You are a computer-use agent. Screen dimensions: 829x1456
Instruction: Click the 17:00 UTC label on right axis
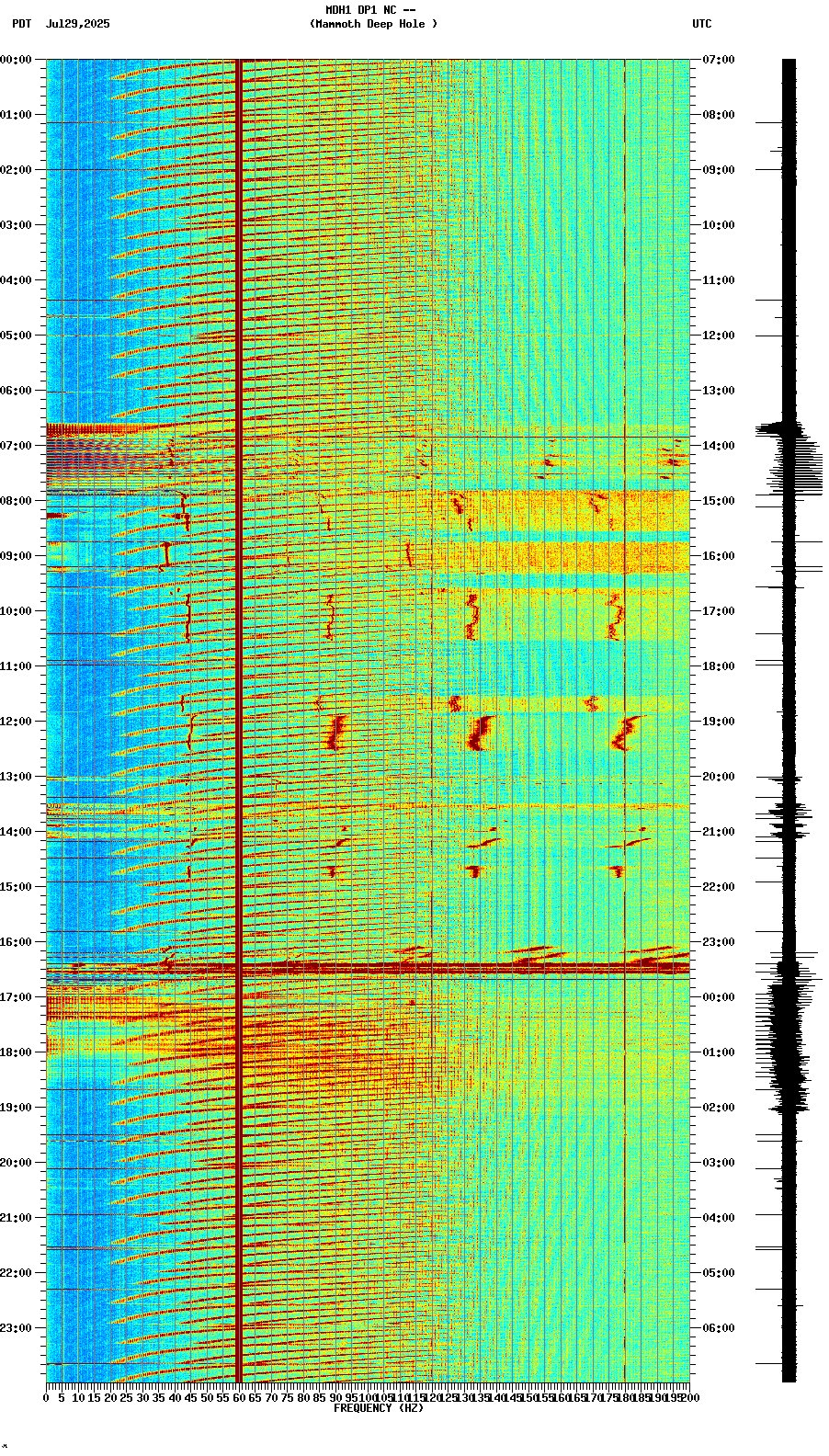(719, 611)
